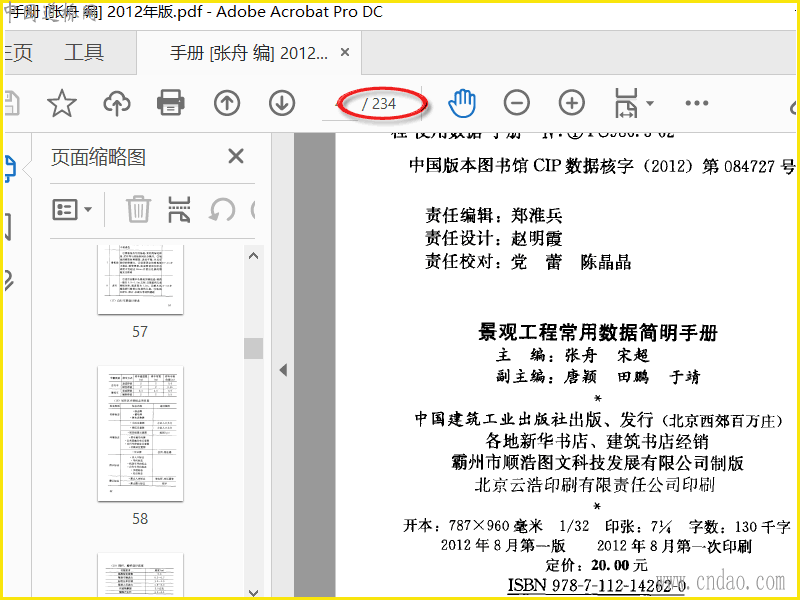
Task: Click the thumbnail panel scrollbar handle
Action: (x=254, y=348)
